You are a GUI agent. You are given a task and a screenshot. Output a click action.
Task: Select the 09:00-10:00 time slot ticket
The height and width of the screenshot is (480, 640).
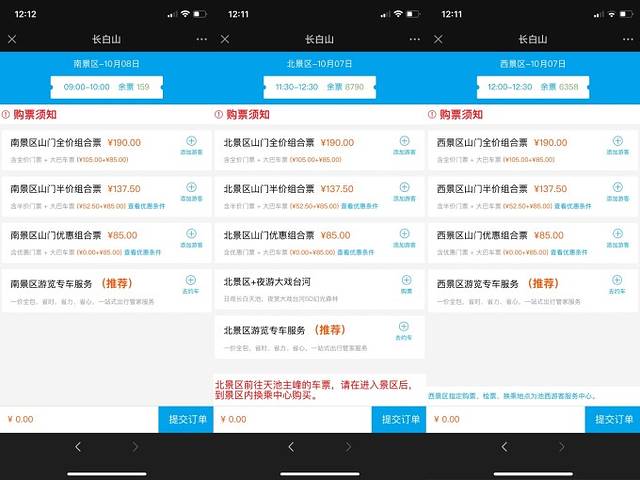tap(106, 87)
